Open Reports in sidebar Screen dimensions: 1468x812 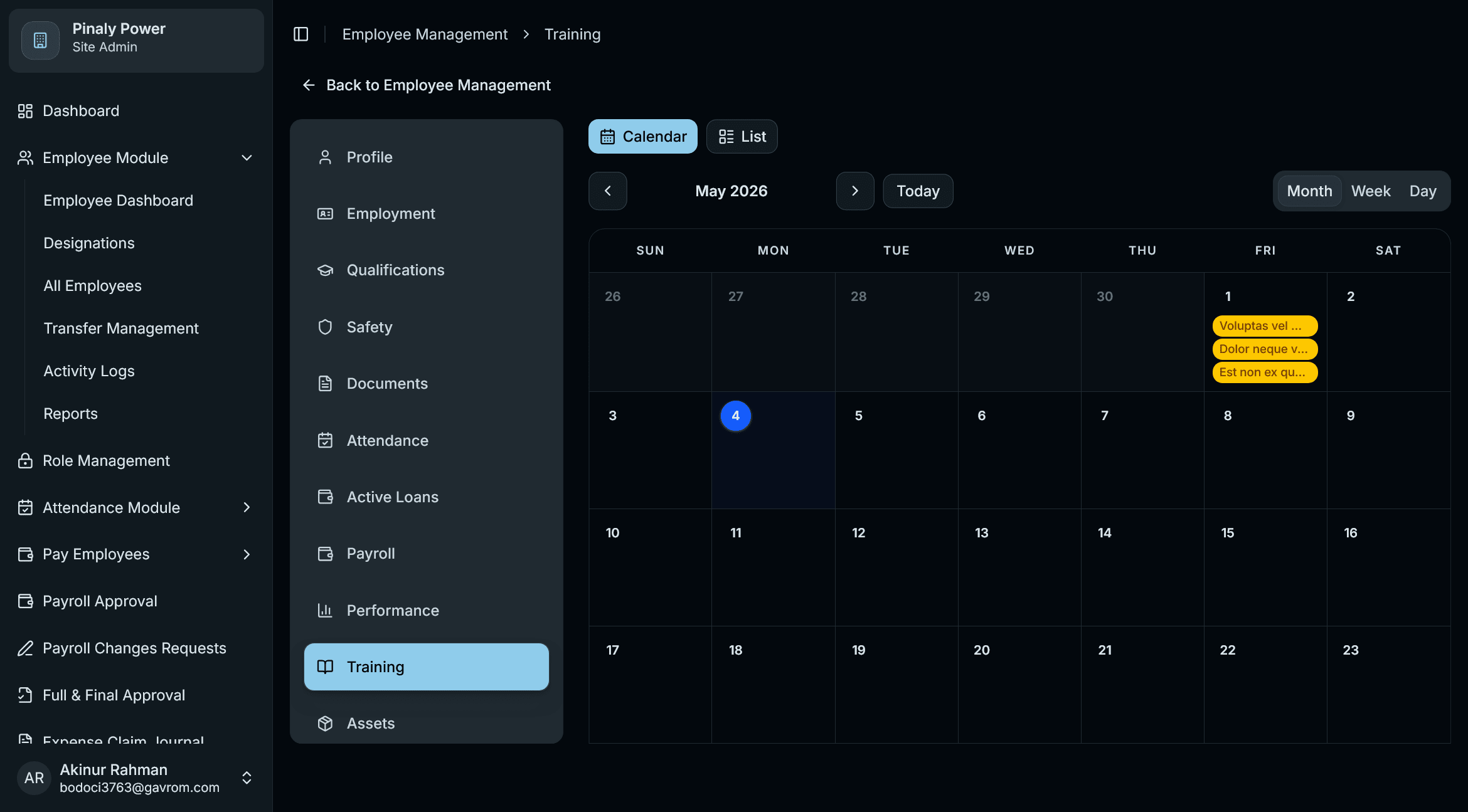(70, 414)
